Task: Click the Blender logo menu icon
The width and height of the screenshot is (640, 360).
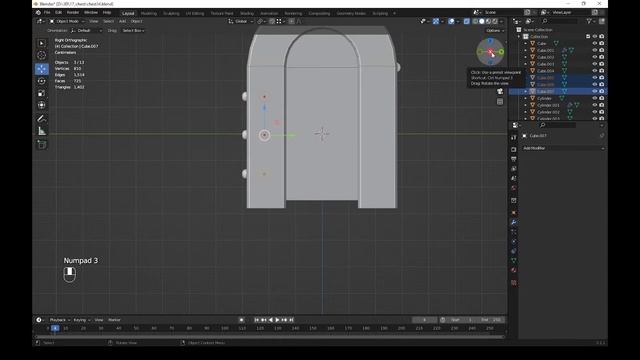Action: [38, 13]
